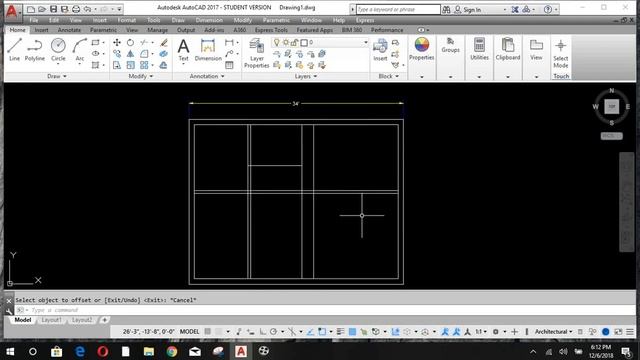Expand the Block panel

[x=388, y=76]
